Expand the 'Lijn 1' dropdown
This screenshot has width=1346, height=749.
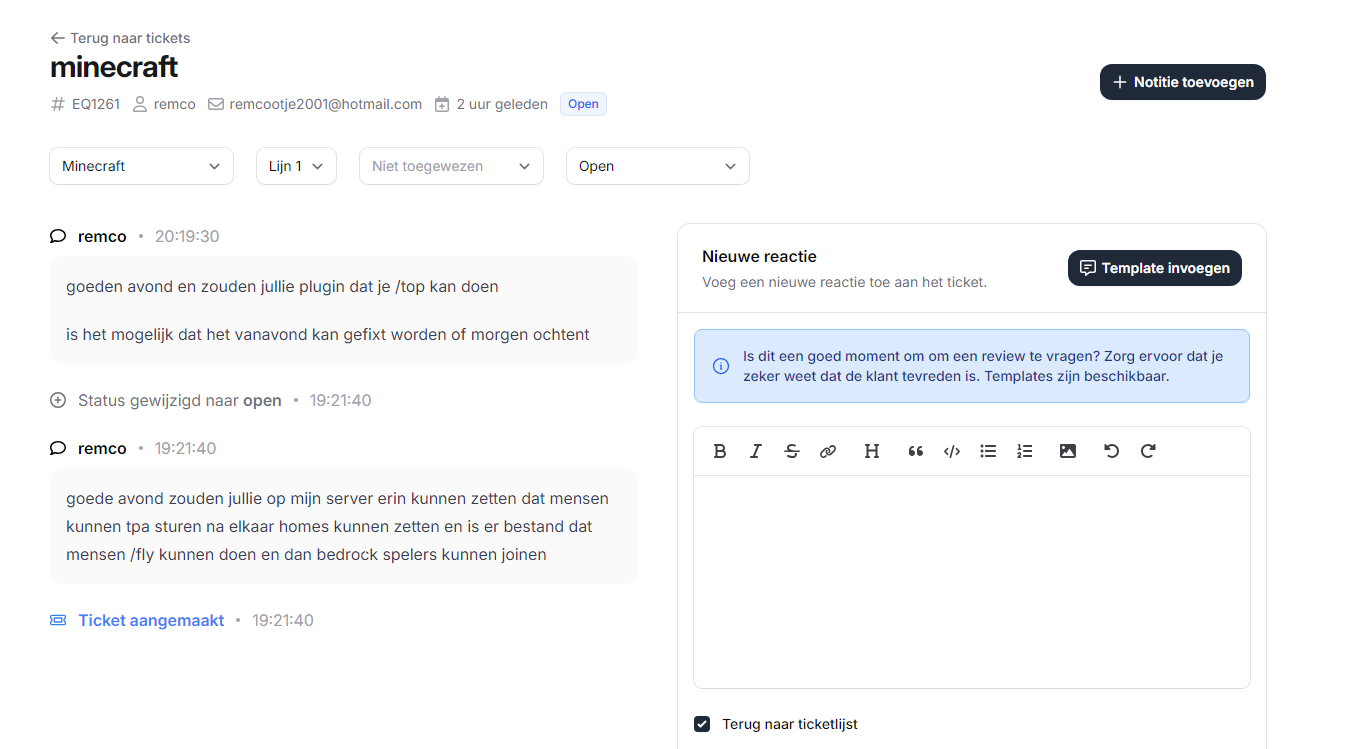pos(296,166)
